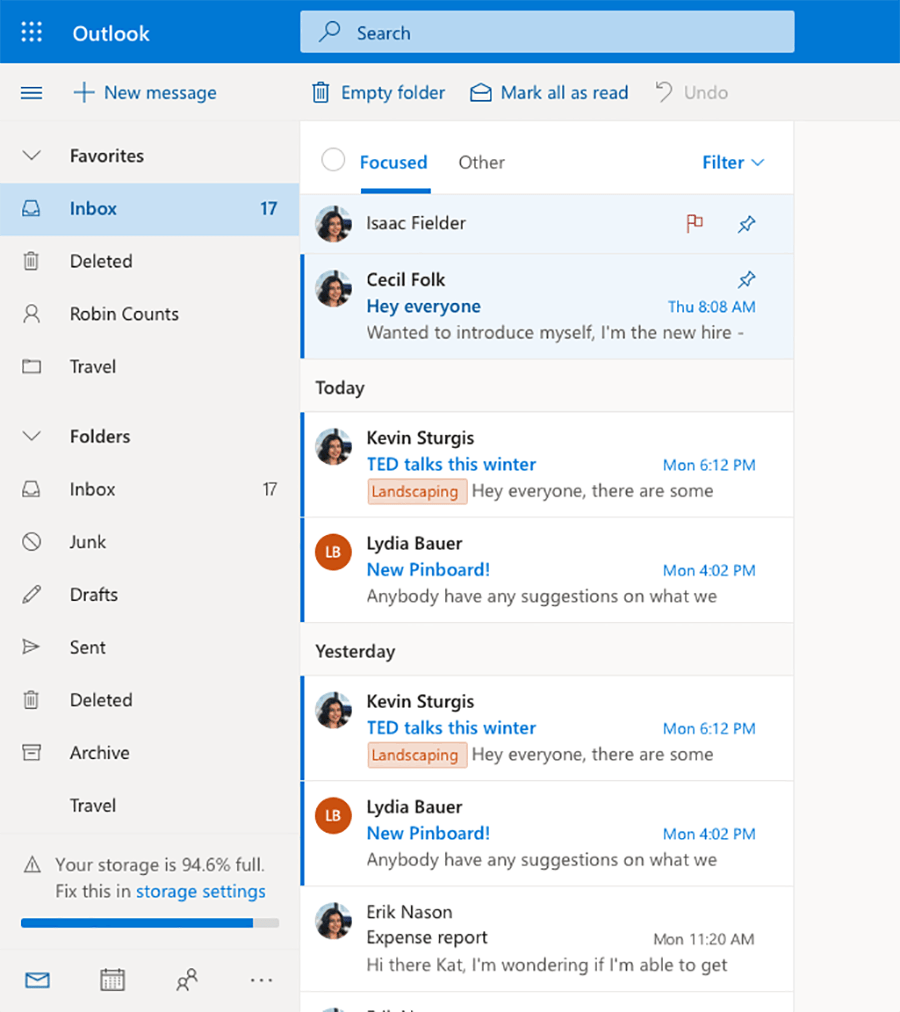Open the People icon at the bottom
Screen dimensions: 900x1012
coord(187,980)
